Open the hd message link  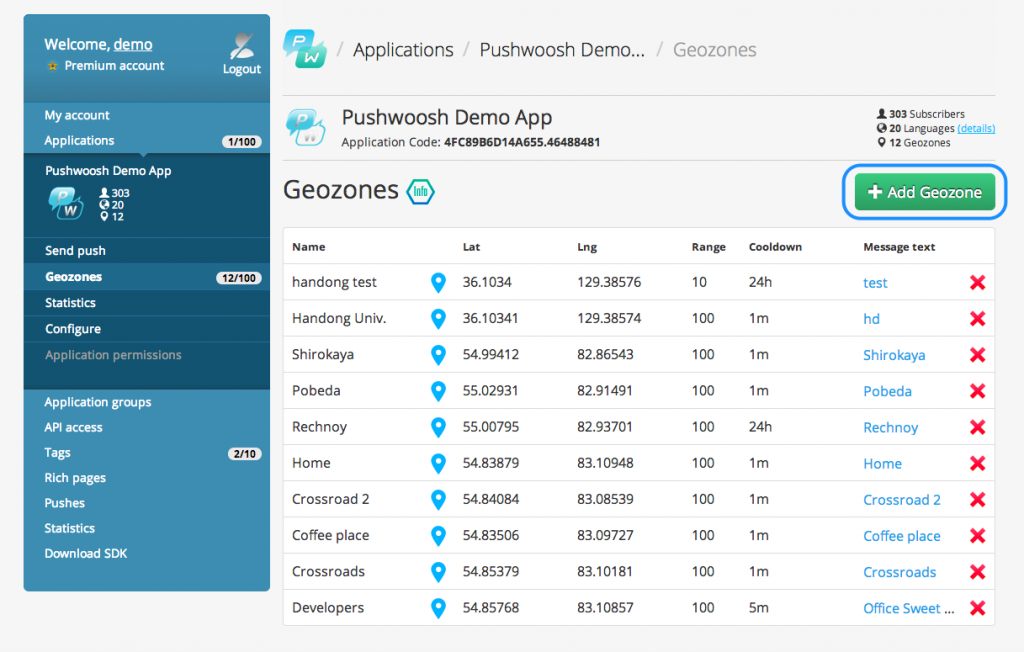click(871, 319)
